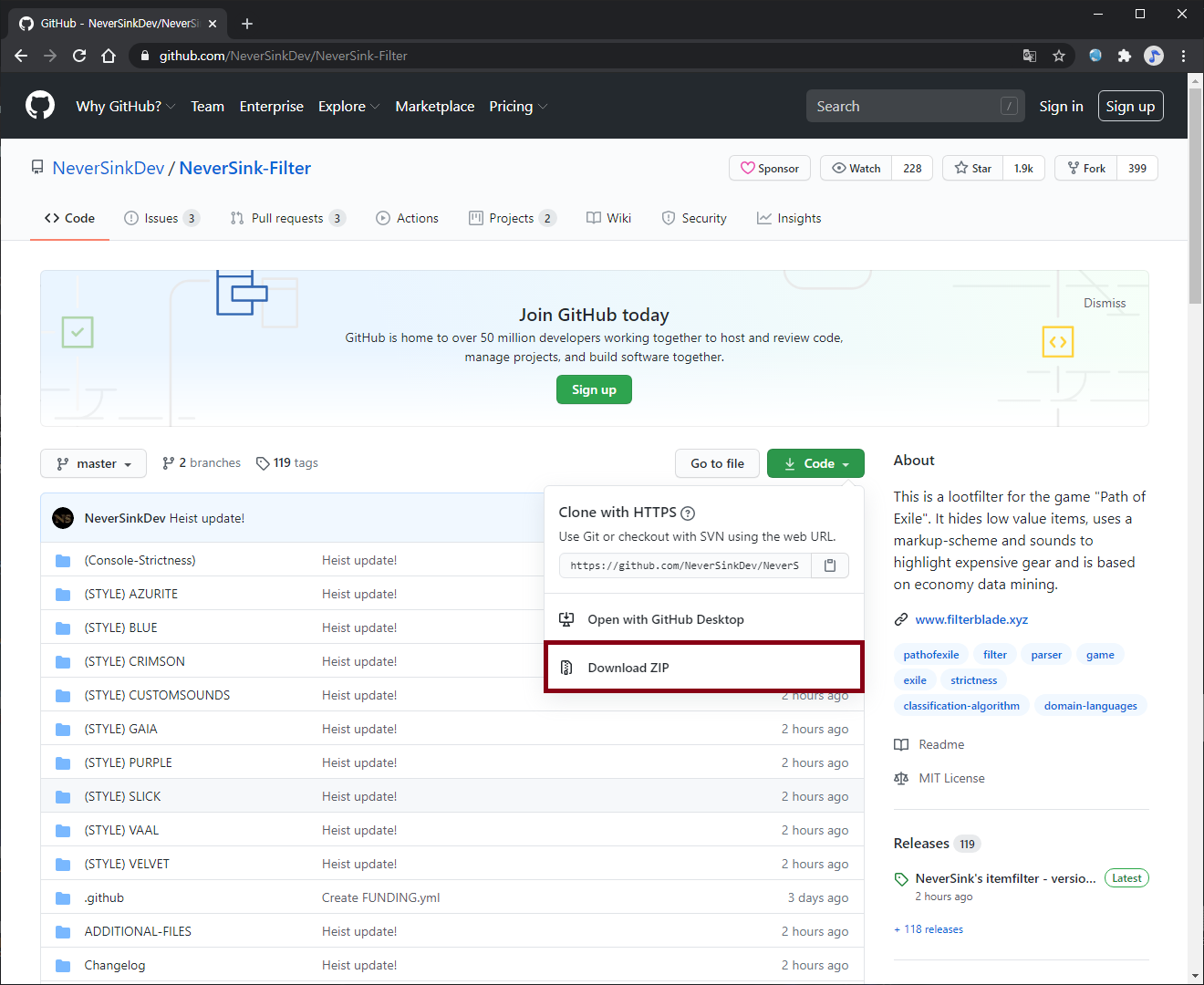Image resolution: width=1204 pixels, height=985 pixels.
Task: Open www.filterblade.xyz link
Action: click(x=971, y=619)
